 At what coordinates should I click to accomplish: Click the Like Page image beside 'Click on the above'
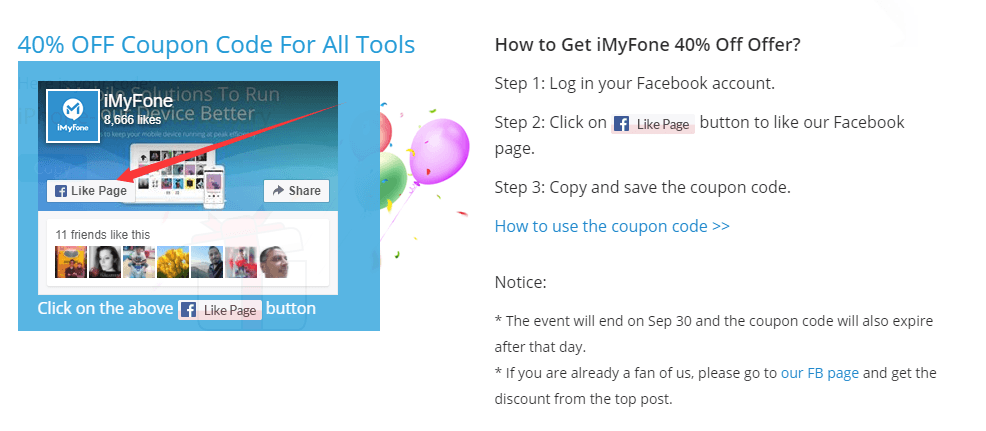[220, 310]
